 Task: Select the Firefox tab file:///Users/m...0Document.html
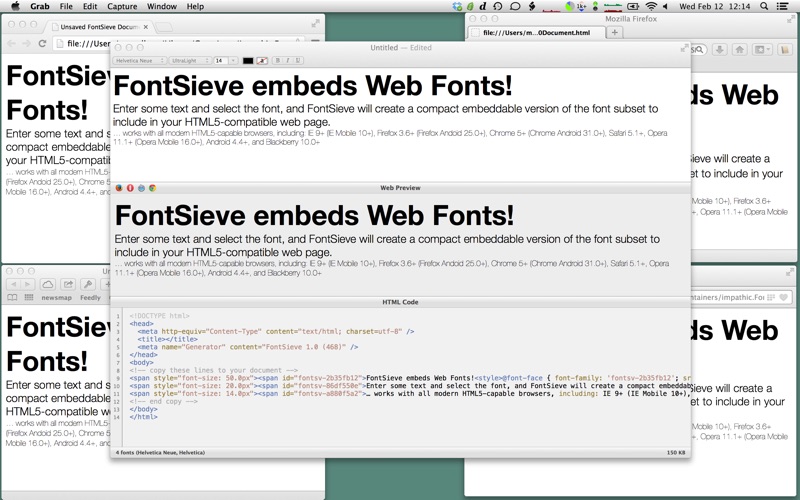(x=536, y=32)
